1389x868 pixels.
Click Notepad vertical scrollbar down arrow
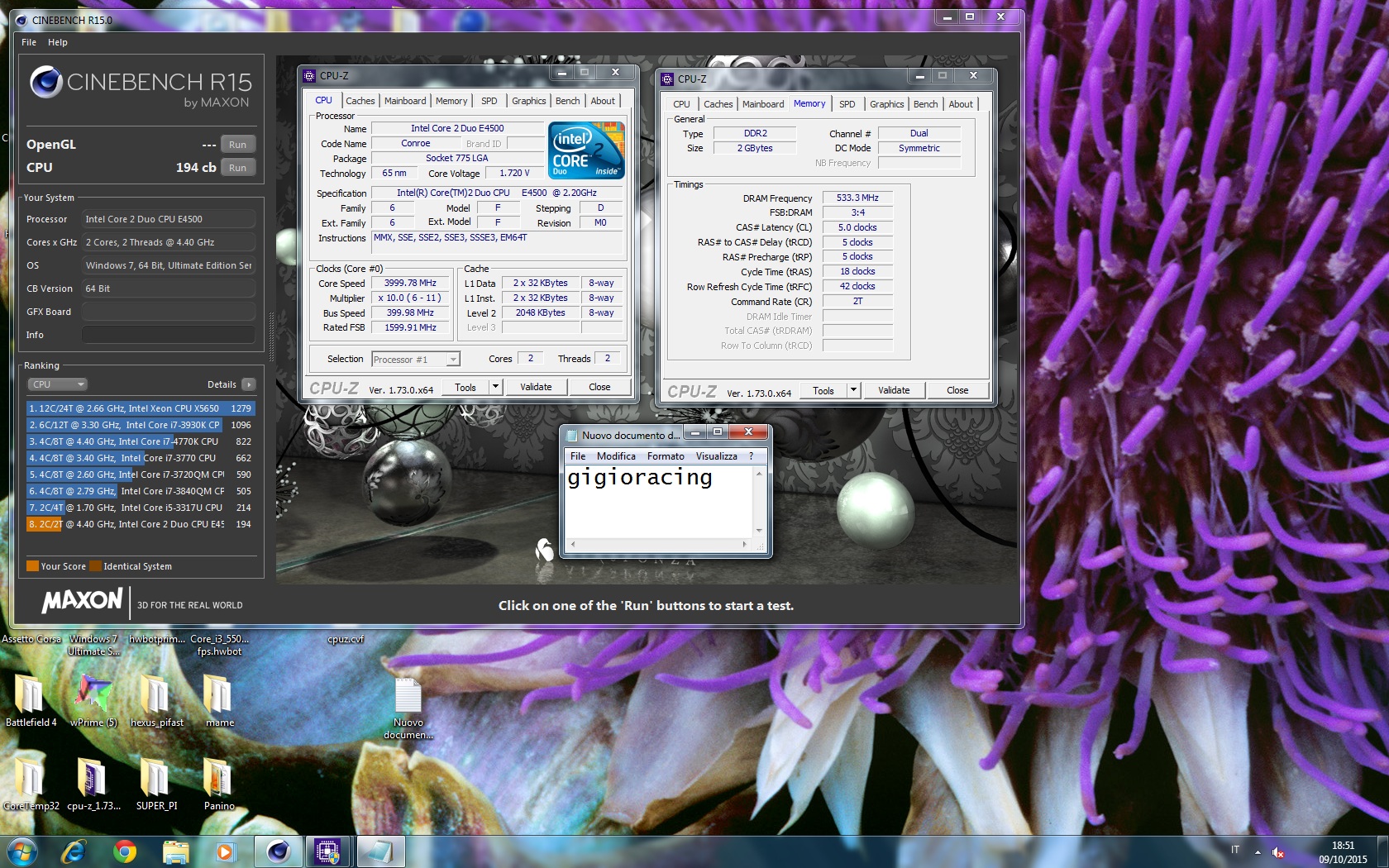pyautogui.click(x=758, y=531)
